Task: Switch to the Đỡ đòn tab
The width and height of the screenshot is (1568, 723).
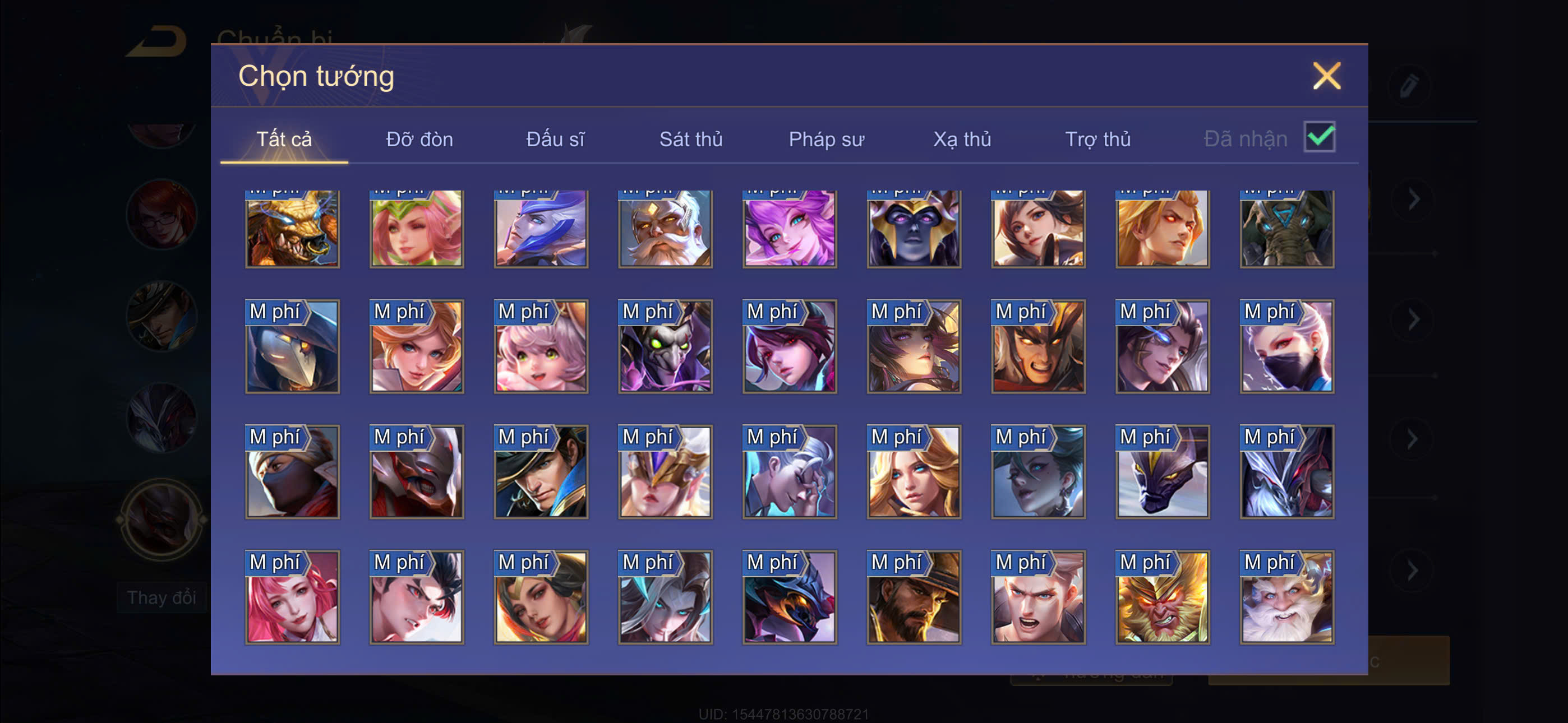Action: [419, 140]
